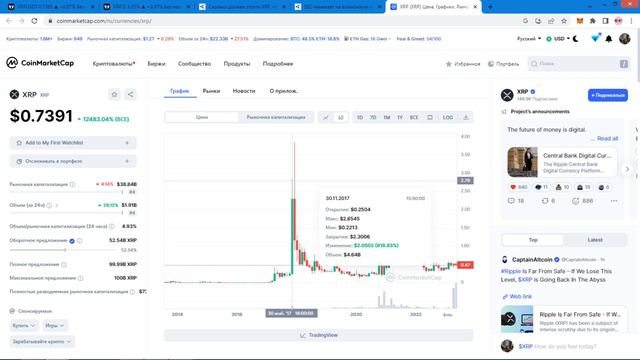
Task: Click the Поиск search field
Action: (x=579, y=64)
